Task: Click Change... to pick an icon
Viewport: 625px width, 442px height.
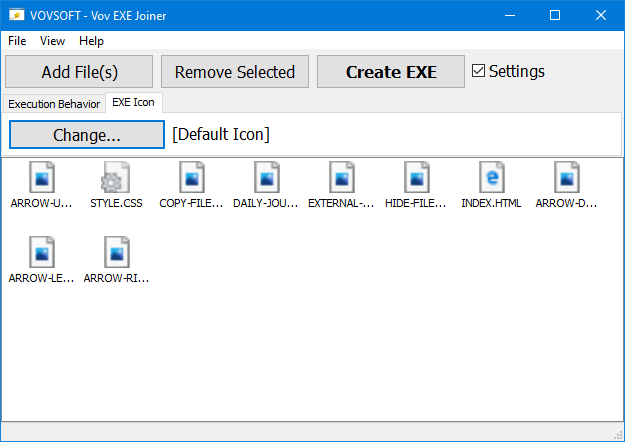Action: click(x=87, y=135)
